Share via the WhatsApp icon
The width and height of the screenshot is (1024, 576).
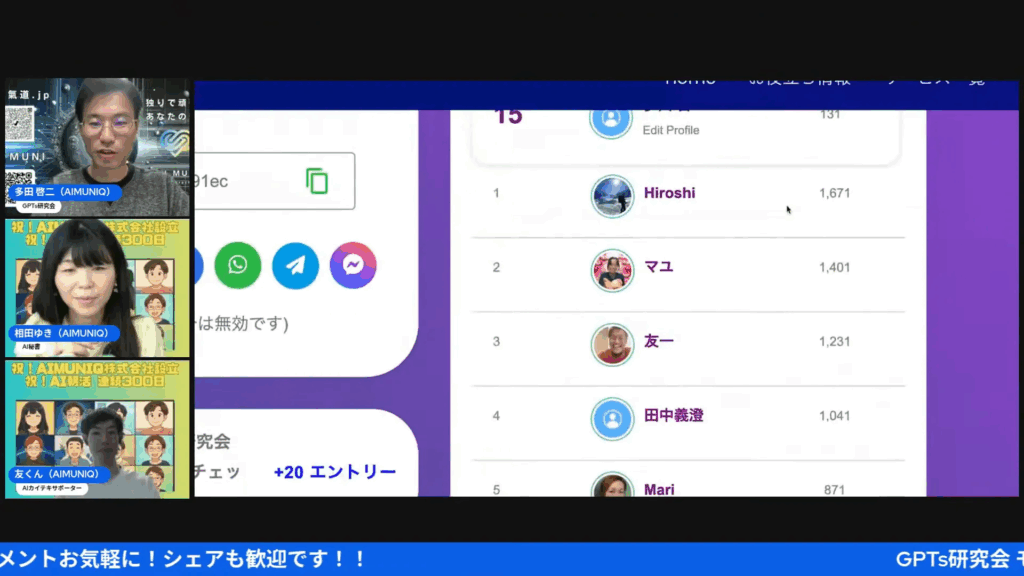click(x=238, y=265)
